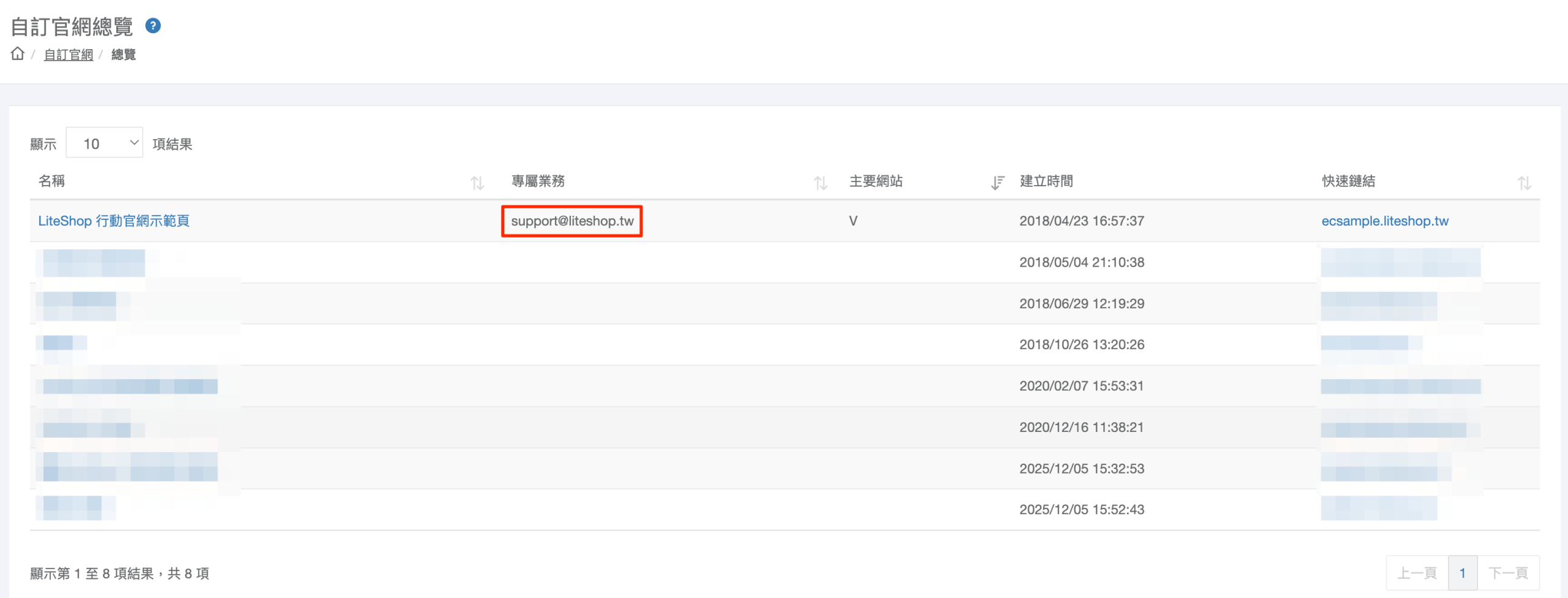Sort by 名稱 column sort arrows
1568x598 pixels.
[x=477, y=183]
